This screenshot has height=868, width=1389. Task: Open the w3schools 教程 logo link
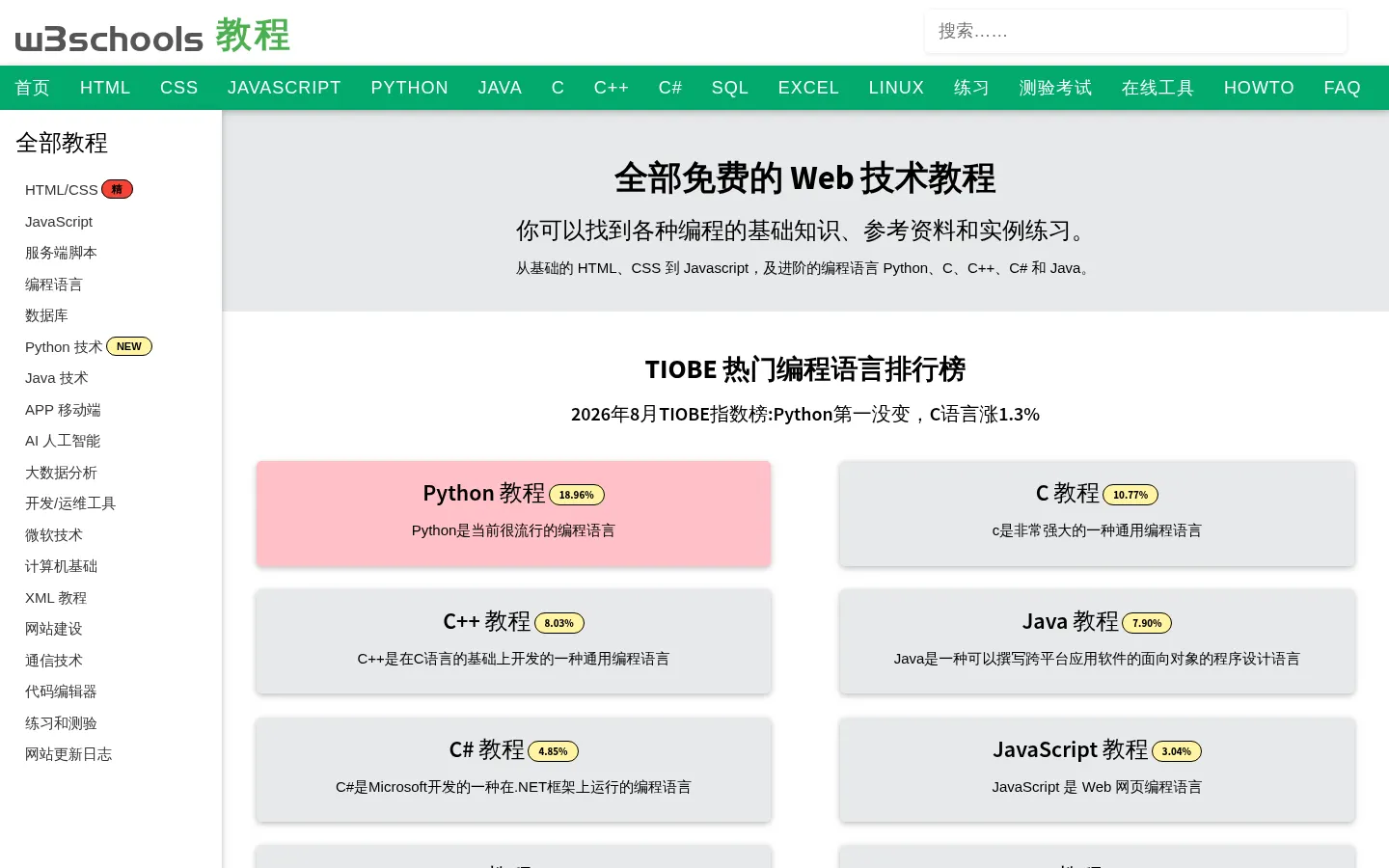(152, 37)
